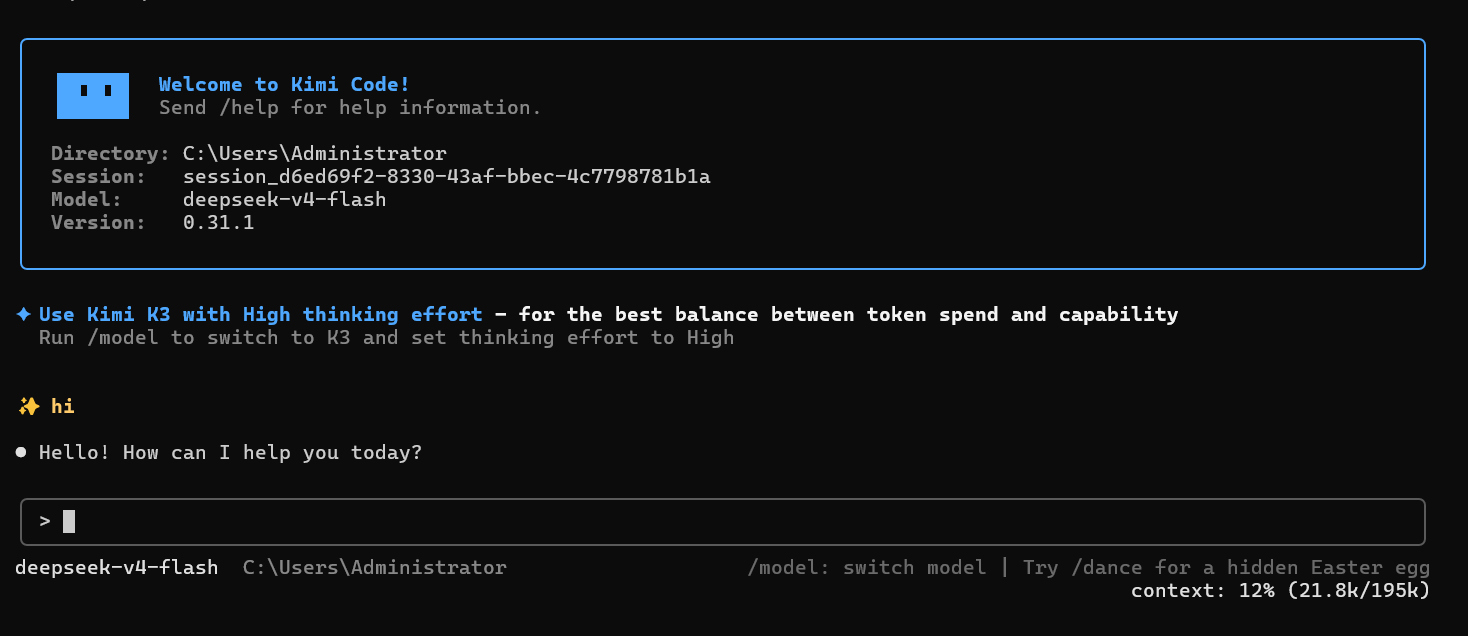Select the session ID string
The height and width of the screenshot is (636, 1468).
tap(447, 177)
